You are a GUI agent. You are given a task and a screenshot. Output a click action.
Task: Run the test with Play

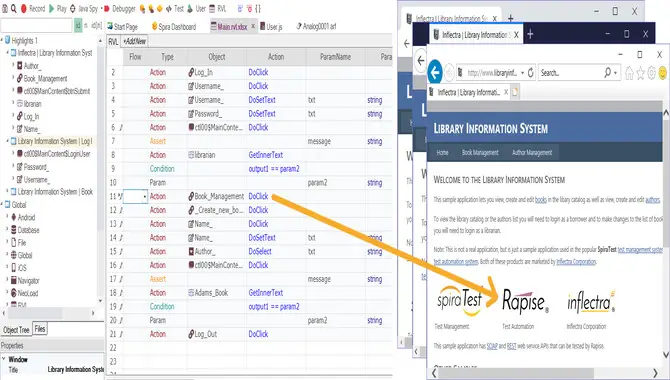[58, 8]
